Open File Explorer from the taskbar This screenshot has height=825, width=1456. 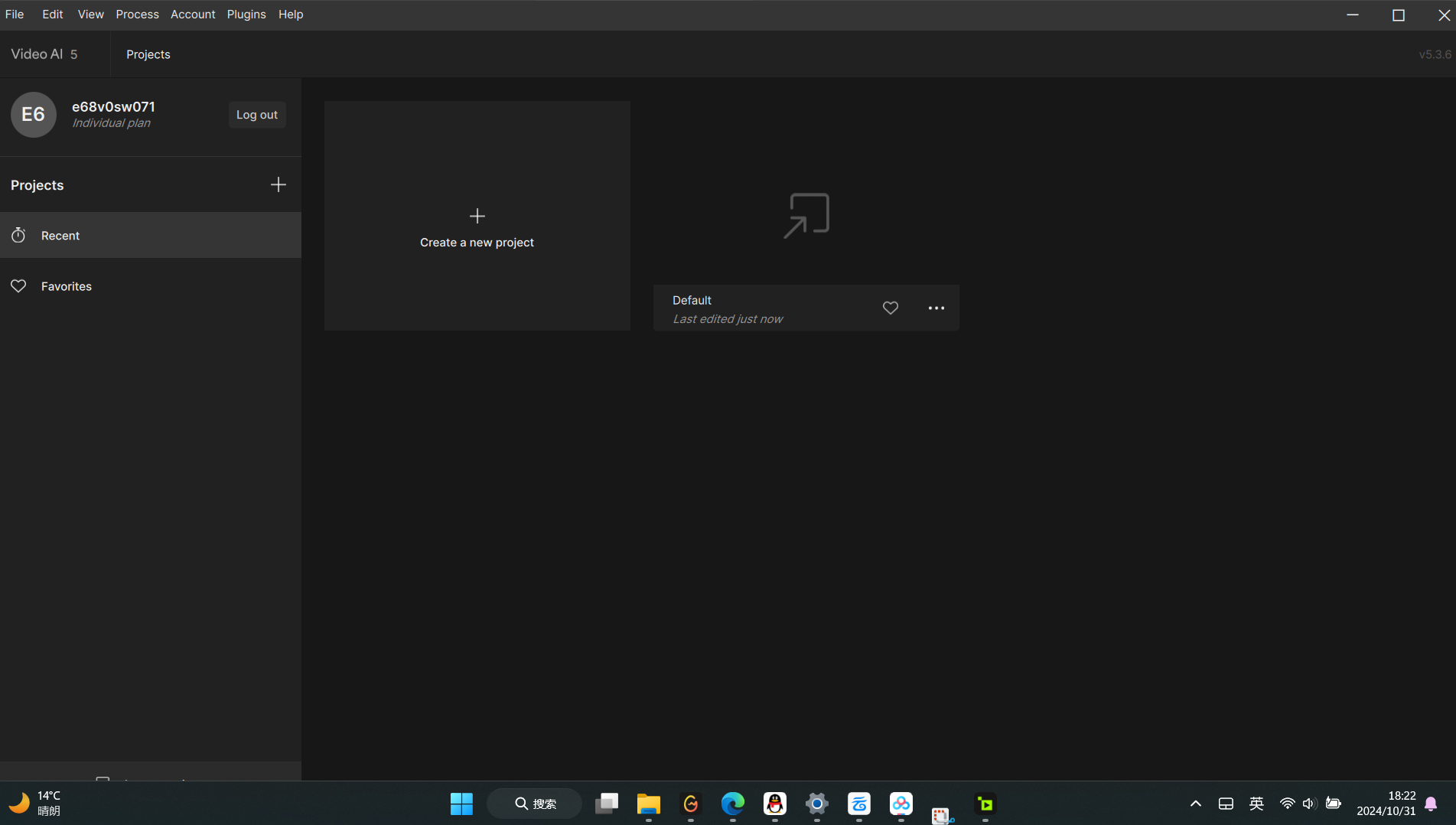(x=648, y=804)
